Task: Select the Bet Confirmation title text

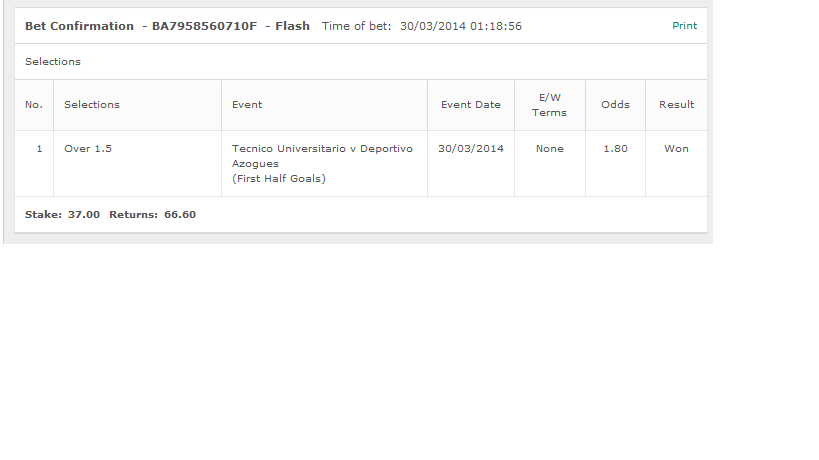Action: tap(79, 26)
